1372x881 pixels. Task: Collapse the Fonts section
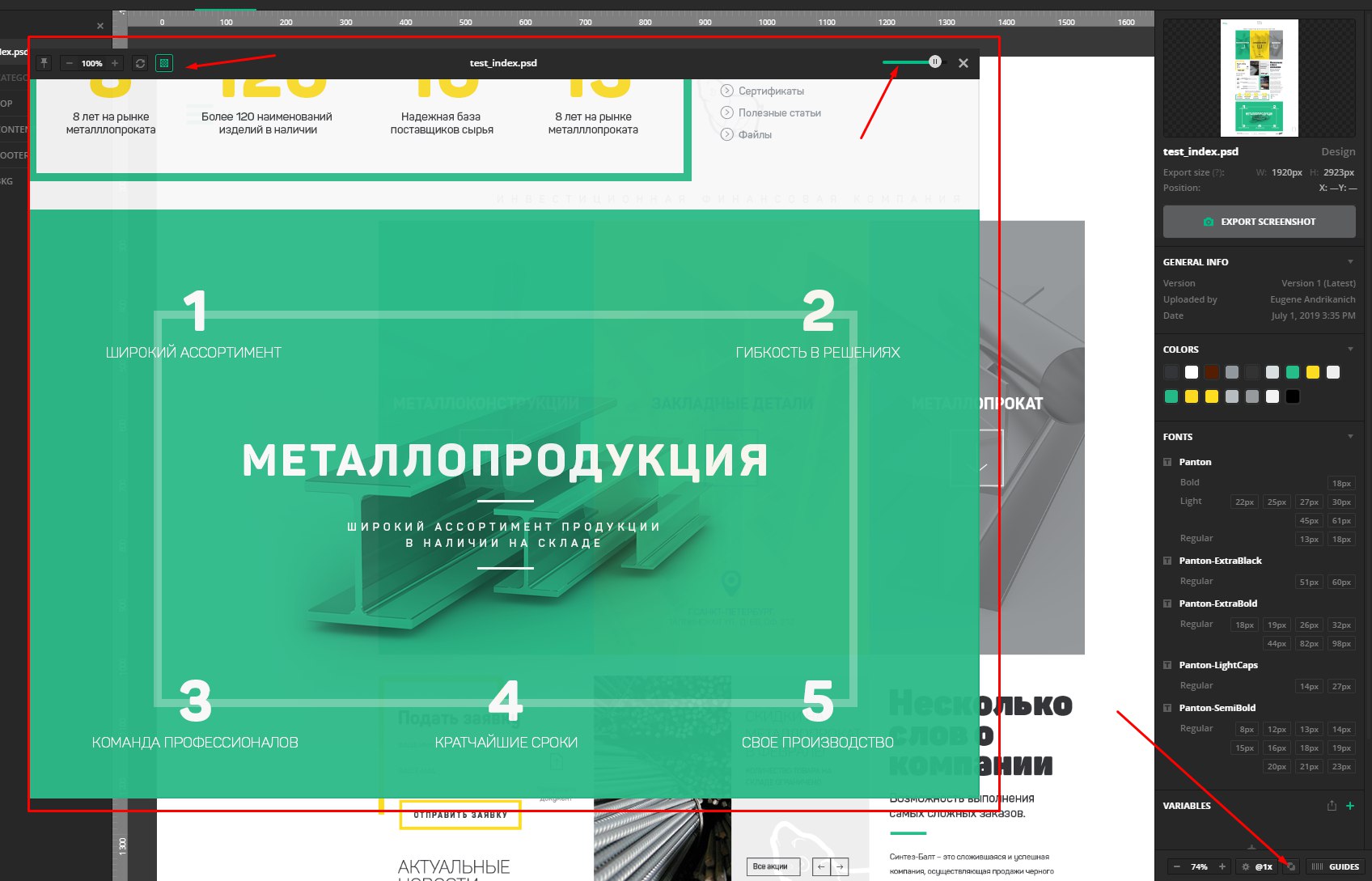(1350, 436)
